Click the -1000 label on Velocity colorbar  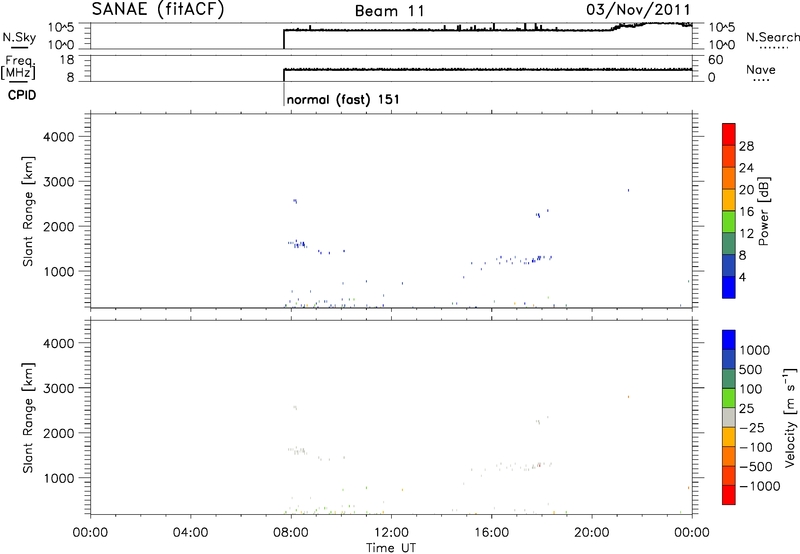760,486
